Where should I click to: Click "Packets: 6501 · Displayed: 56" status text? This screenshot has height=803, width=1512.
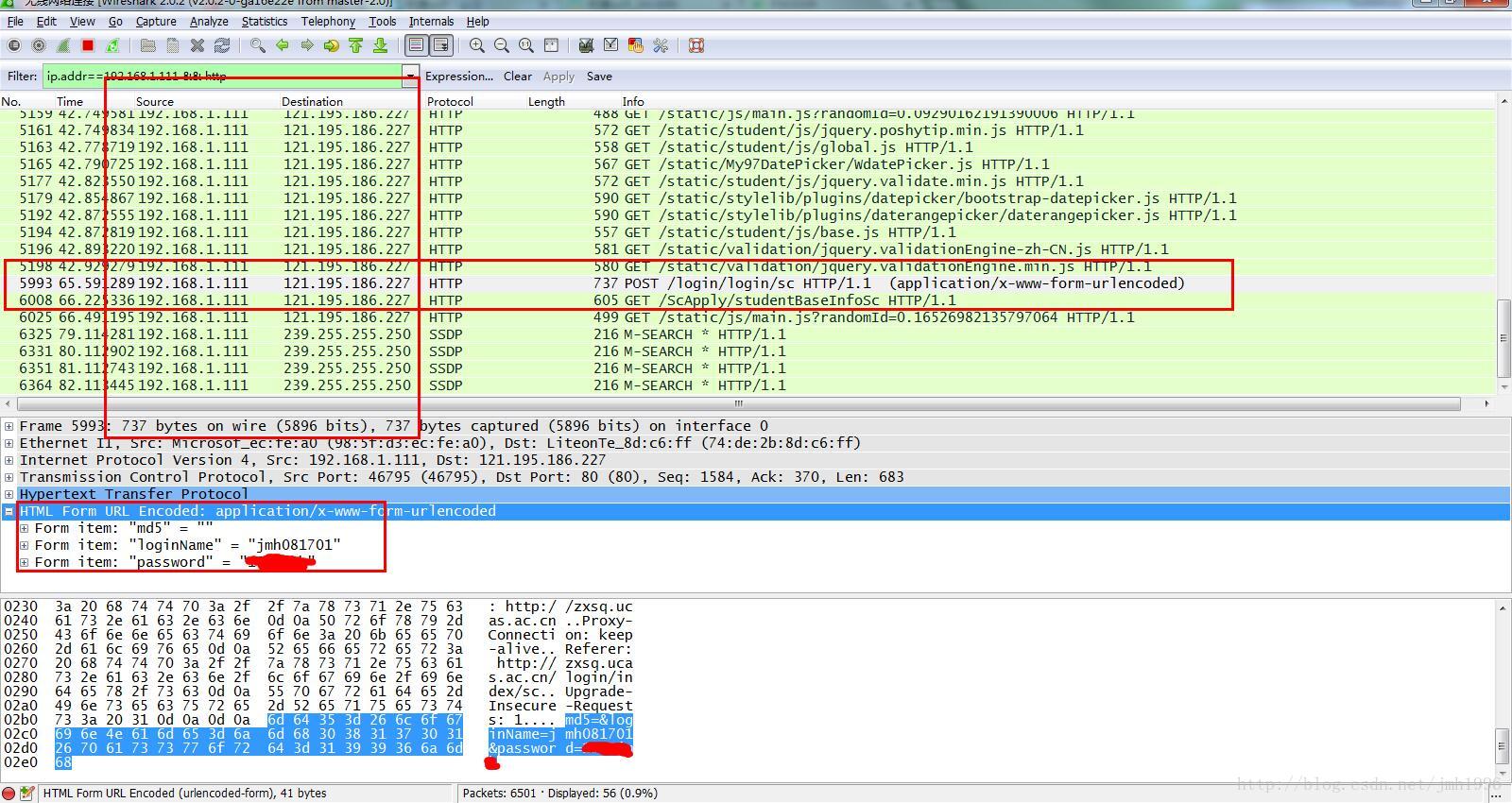[x=559, y=794]
